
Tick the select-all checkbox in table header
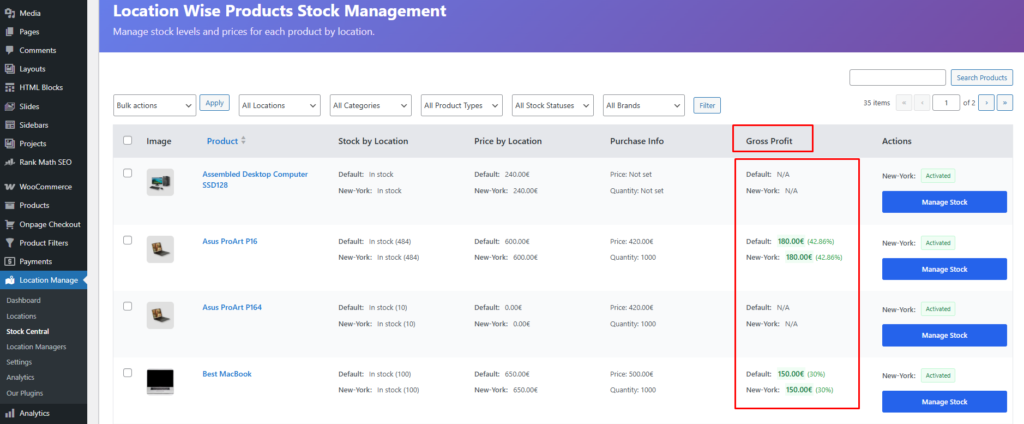tap(127, 141)
